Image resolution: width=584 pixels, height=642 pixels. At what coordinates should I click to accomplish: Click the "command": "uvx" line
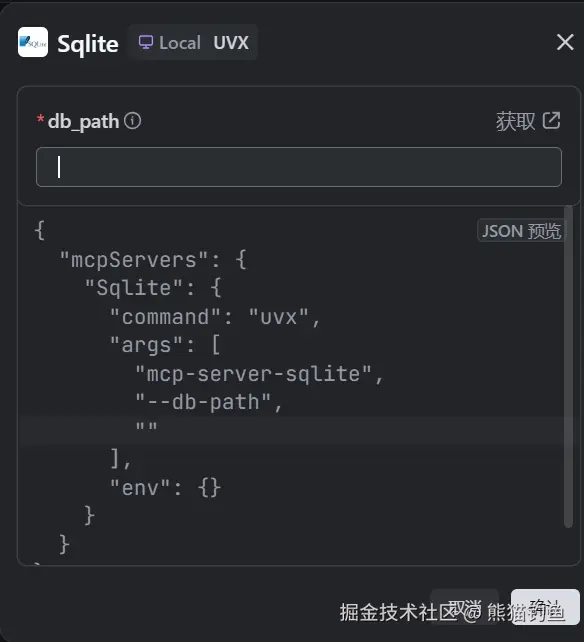[215, 316]
